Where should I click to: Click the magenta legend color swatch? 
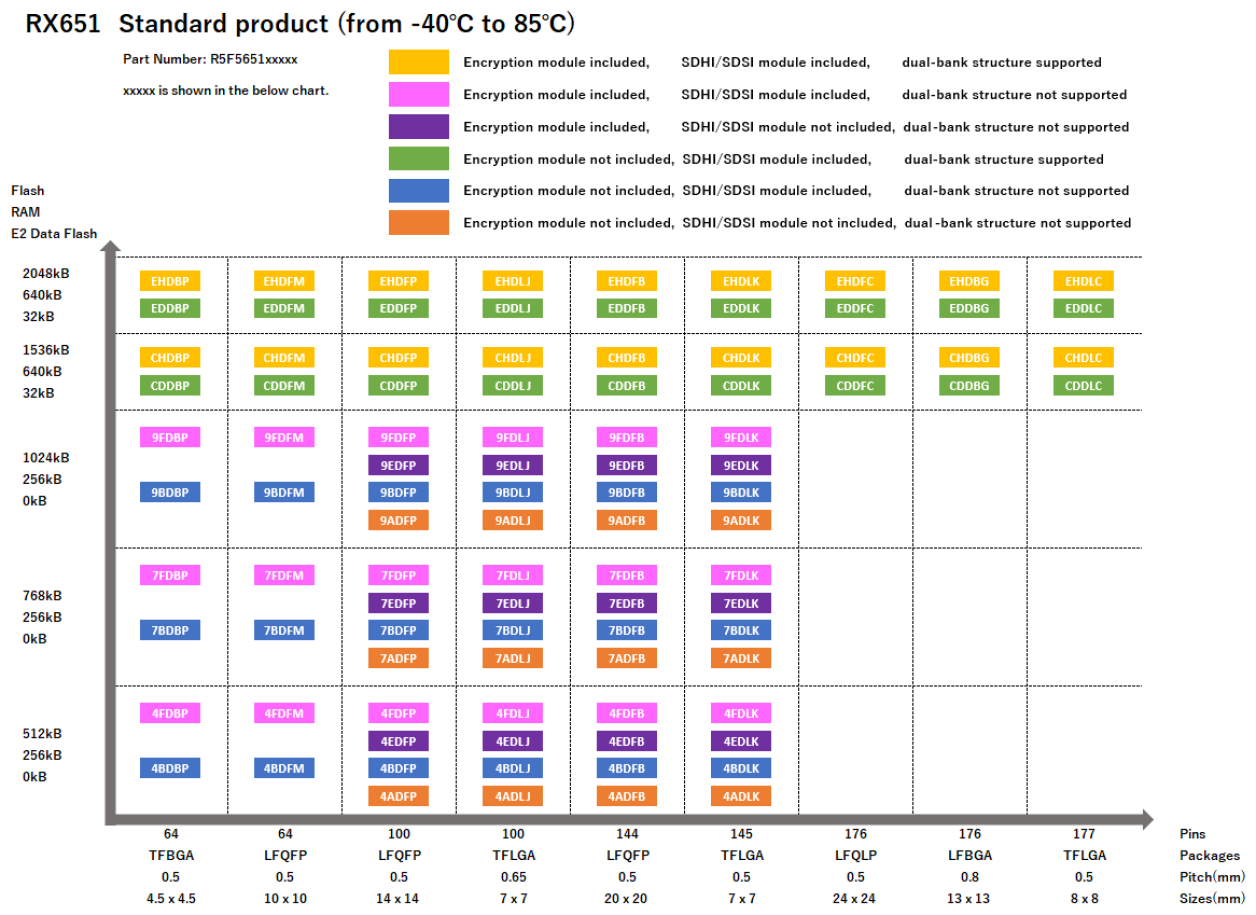418,94
